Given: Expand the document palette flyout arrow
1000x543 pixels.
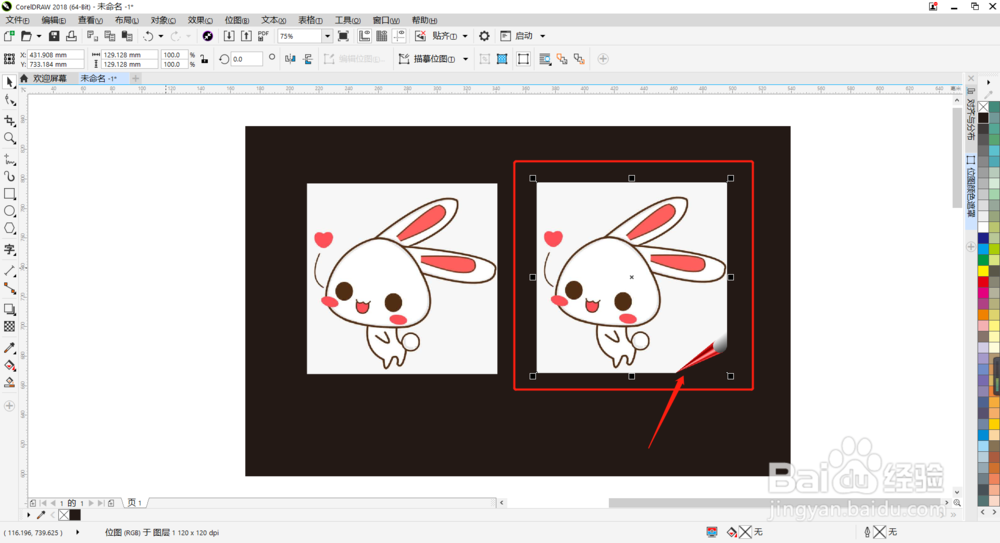Looking at the screenshot, I should (x=28, y=514).
